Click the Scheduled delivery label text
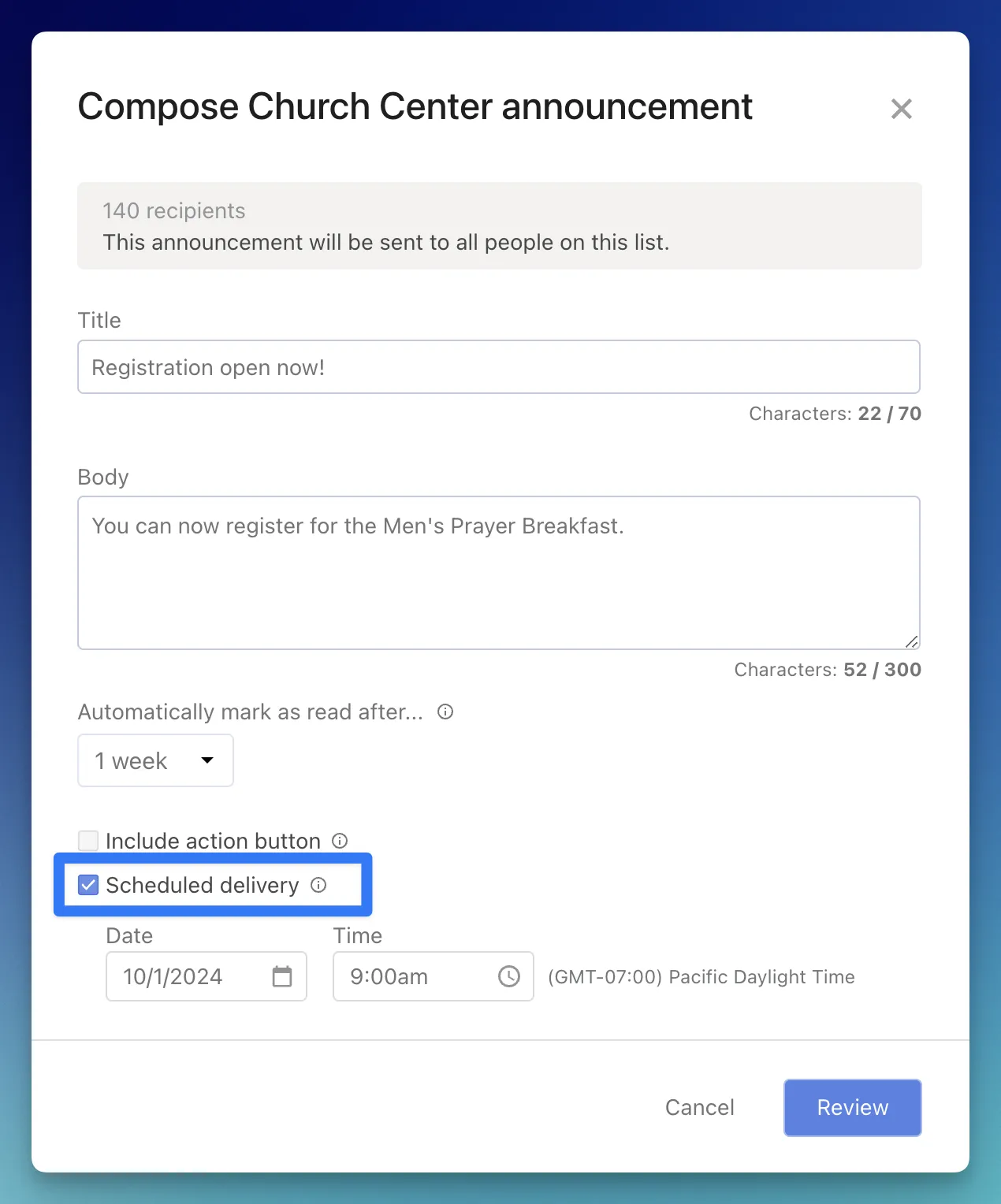The height and width of the screenshot is (1204, 1001). pos(203,885)
